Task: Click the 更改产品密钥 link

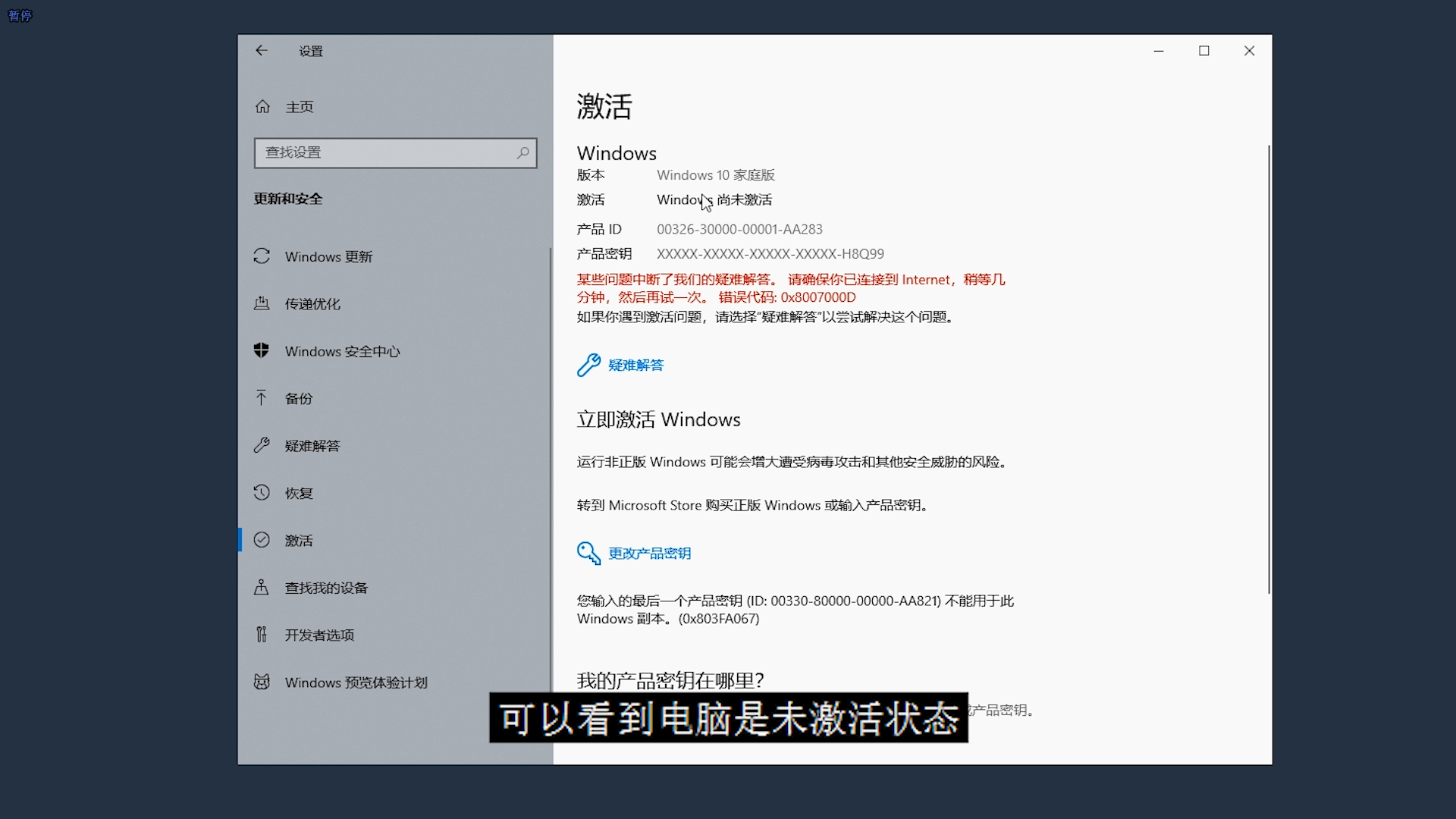Action: pyautogui.click(x=649, y=554)
